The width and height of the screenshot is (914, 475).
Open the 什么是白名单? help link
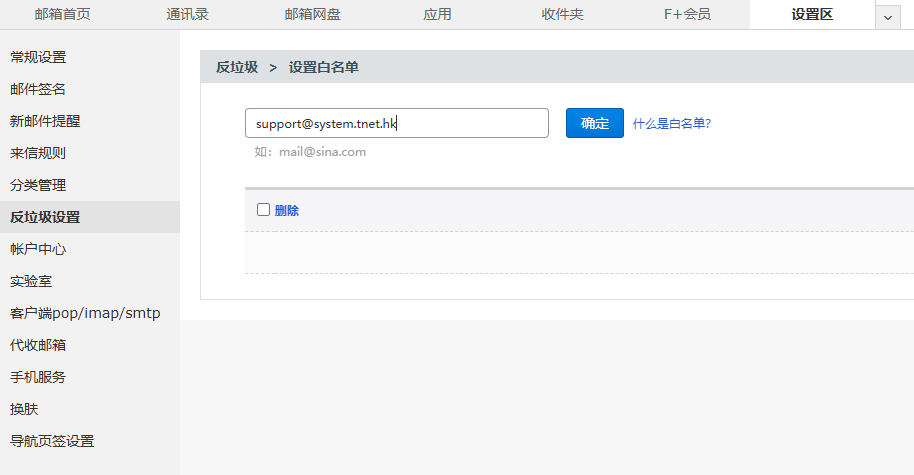pyautogui.click(x=671, y=124)
